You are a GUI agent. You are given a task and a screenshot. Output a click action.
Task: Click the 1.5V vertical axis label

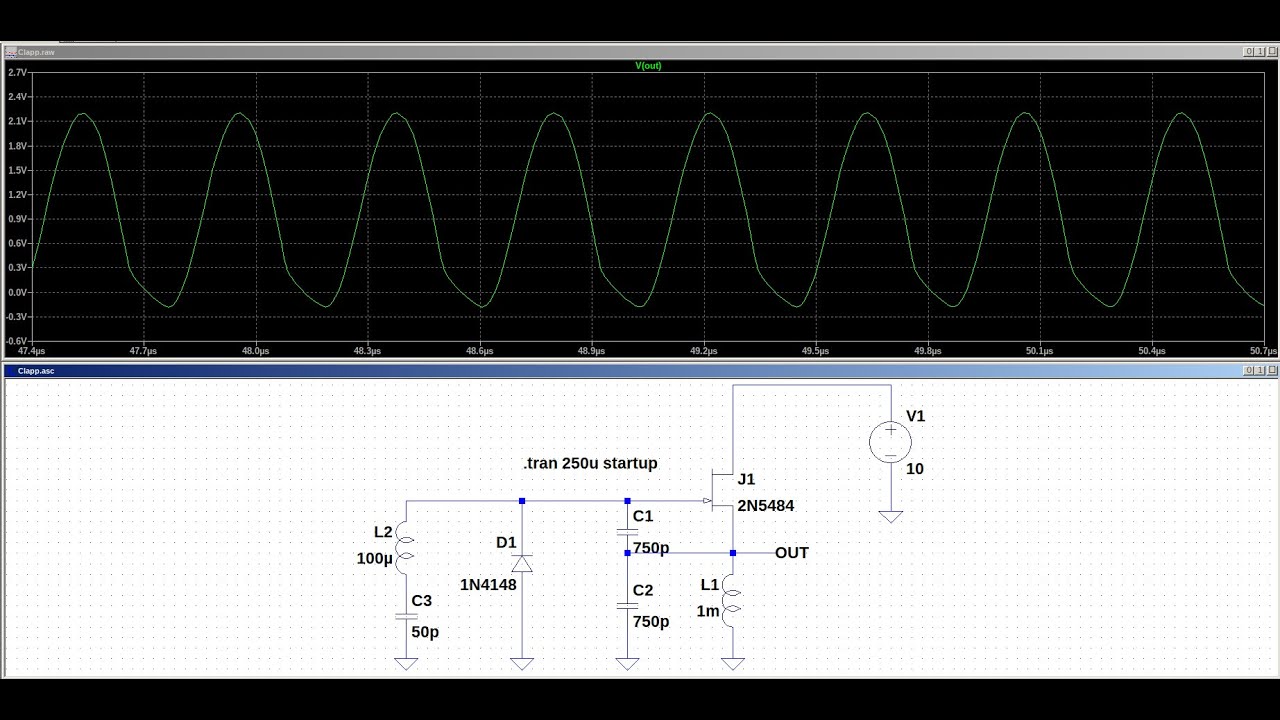(x=17, y=170)
